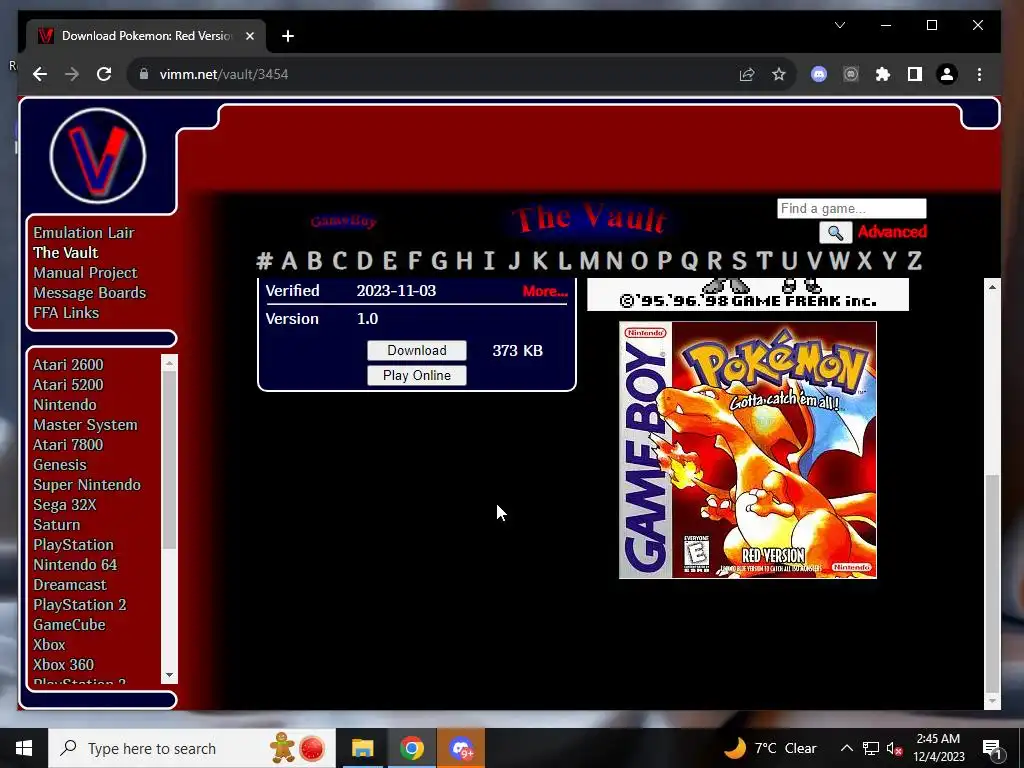Open the Discord icon in the taskbar

[x=461, y=748]
